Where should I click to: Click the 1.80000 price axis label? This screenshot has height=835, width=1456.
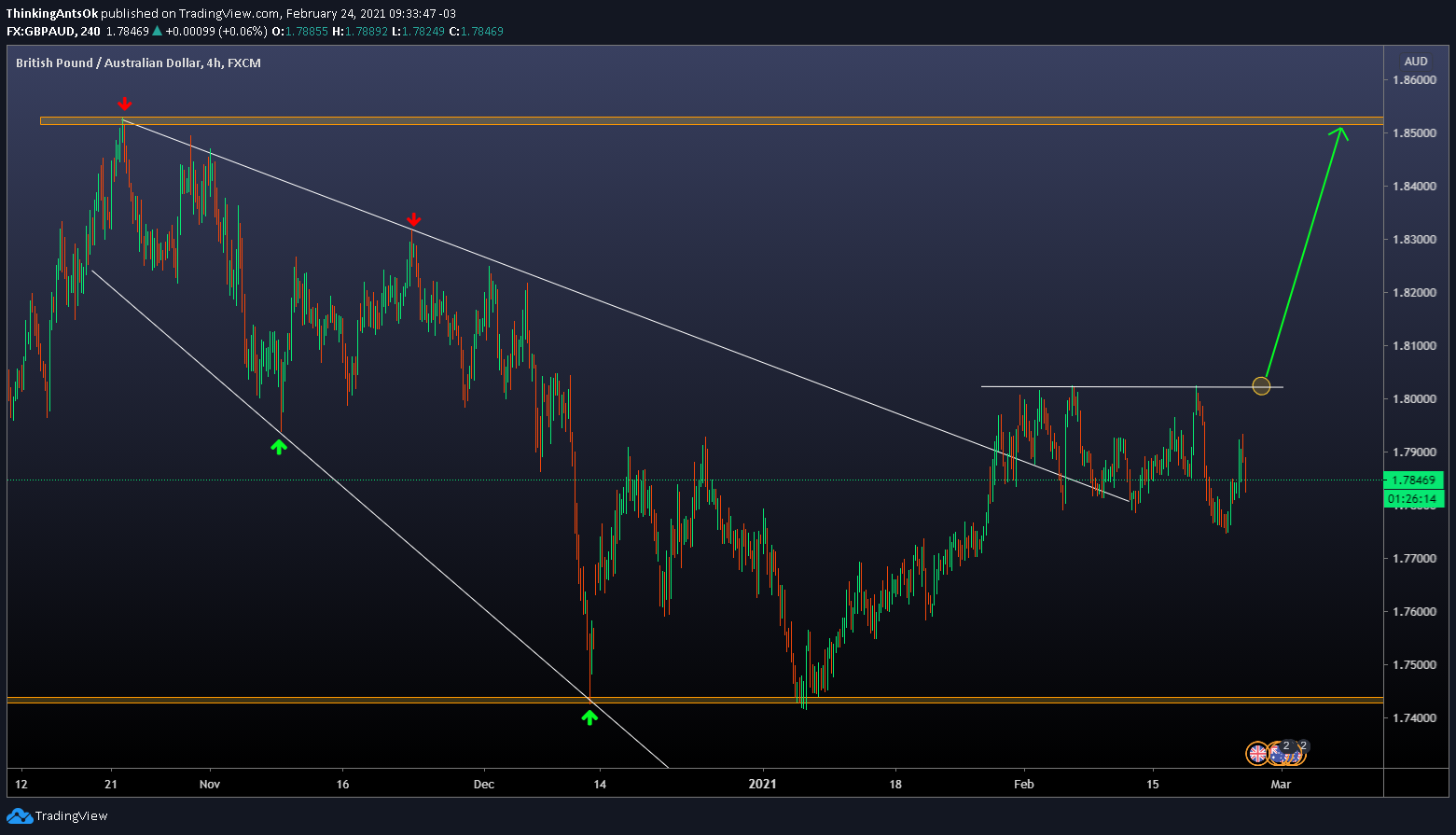pyautogui.click(x=1414, y=399)
